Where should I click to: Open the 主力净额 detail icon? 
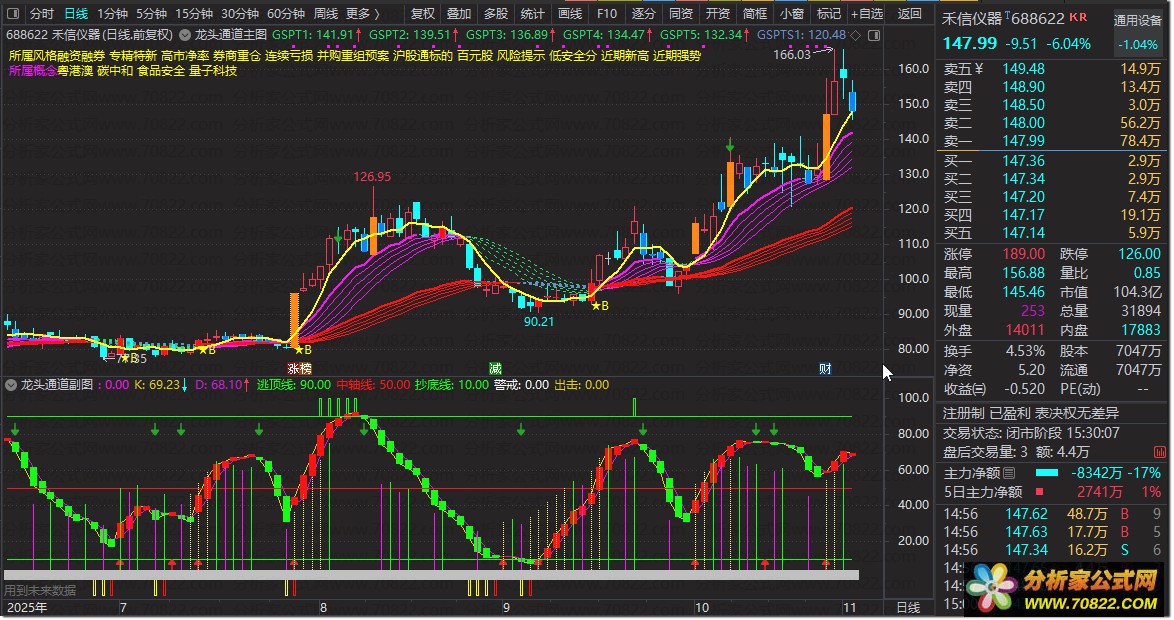pyautogui.click(x=1008, y=473)
